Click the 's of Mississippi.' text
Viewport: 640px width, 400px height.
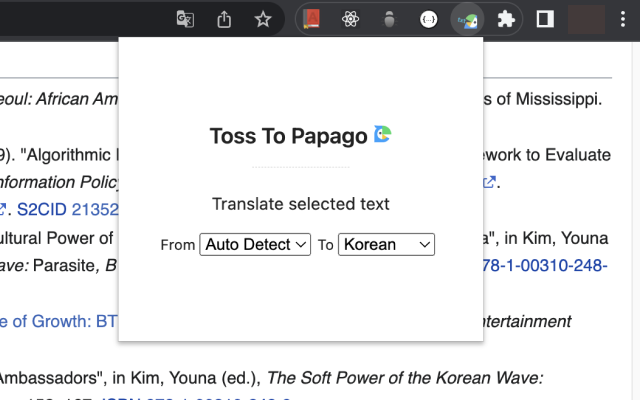pyautogui.click(x=543, y=99)
